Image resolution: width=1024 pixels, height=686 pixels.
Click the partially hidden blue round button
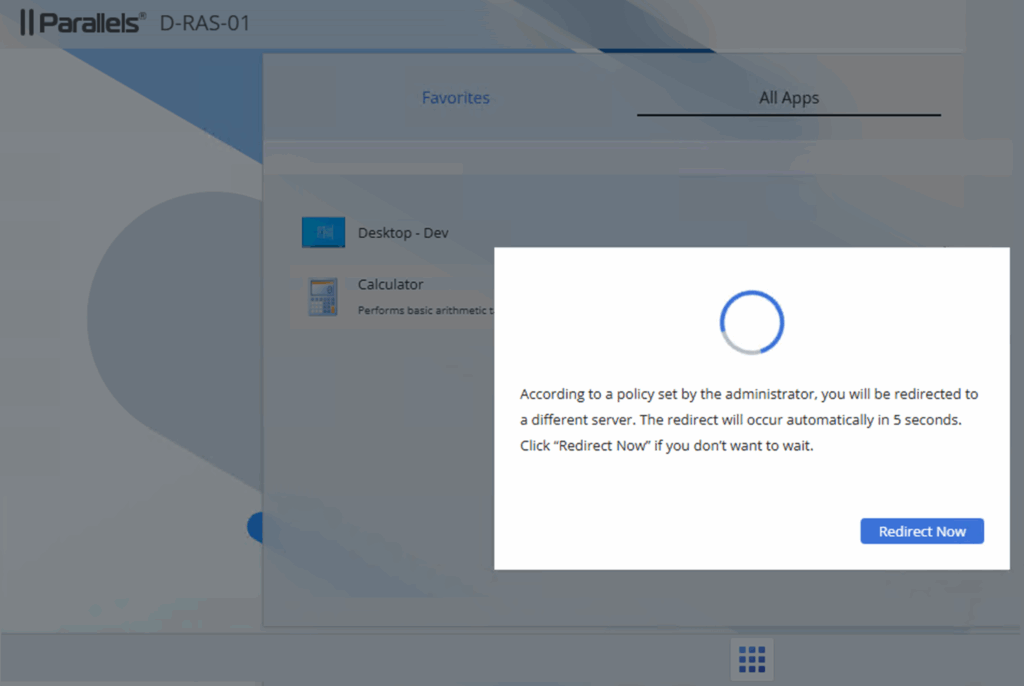click(254, 527)
